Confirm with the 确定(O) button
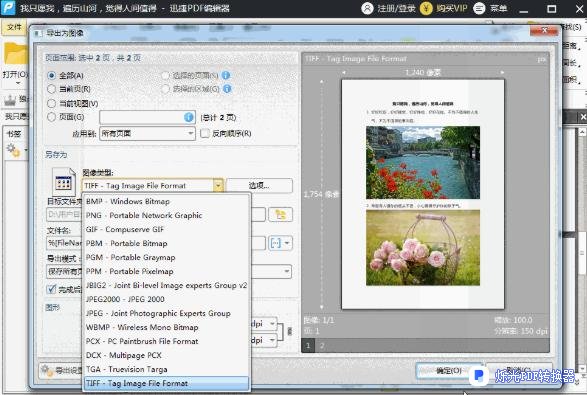Screen dimensions: 587x395 [448, 371]
